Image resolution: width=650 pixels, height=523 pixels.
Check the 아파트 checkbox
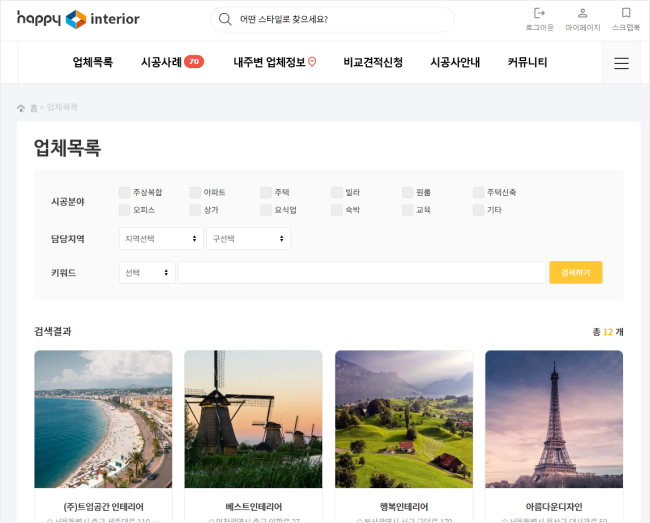point(195,192)
